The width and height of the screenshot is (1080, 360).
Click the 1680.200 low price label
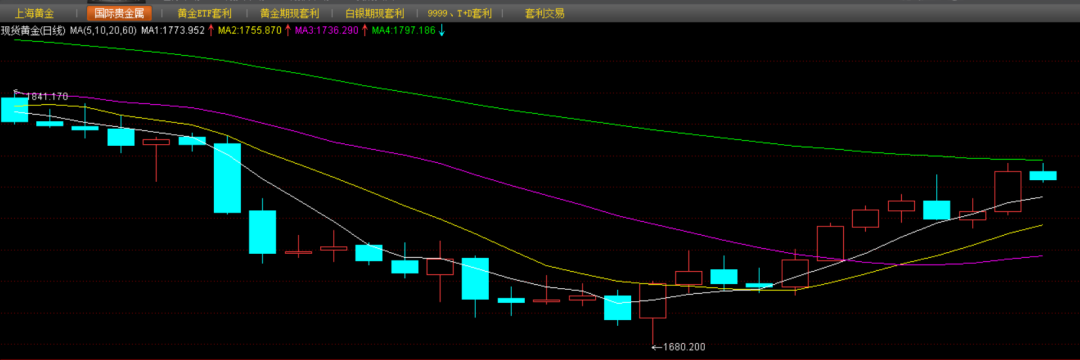point(684,348)
